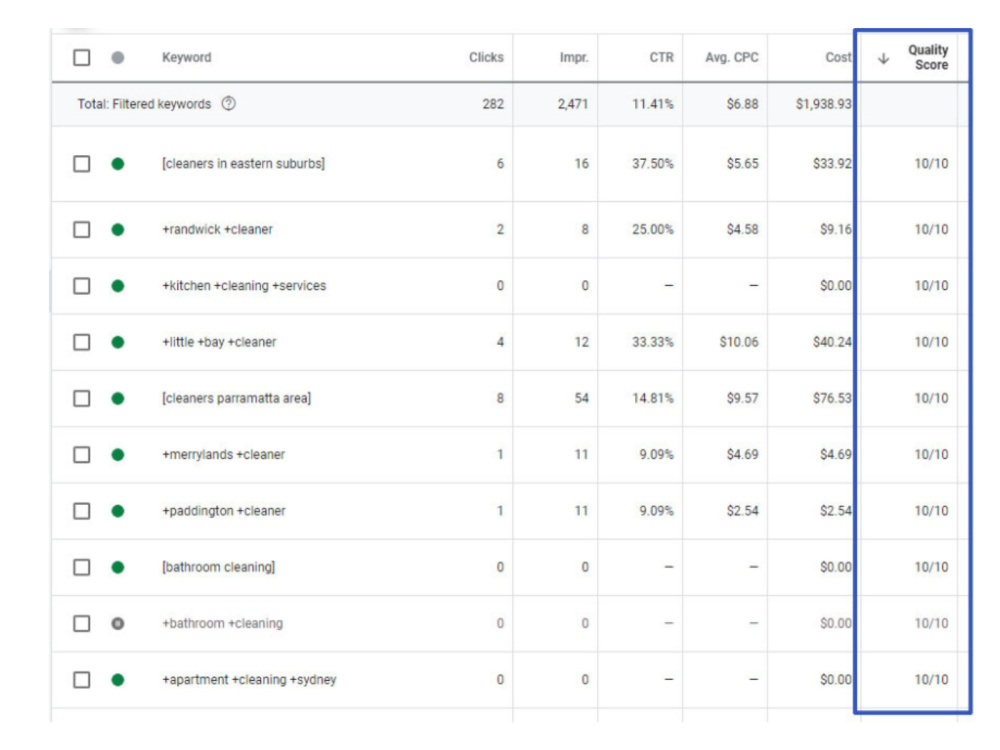Click paused status icon for +bathroom +cleaning
This screenshot has height=750, width=1000.
(x=118, y=624)
